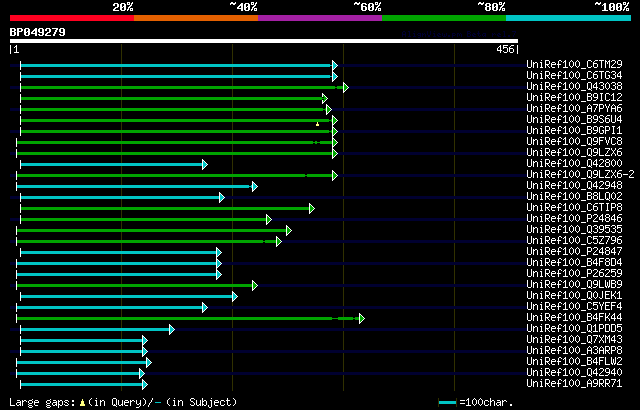The height and width of the screenshot is (410, 640).
Task: Select the UniRef100_B4FK44 label
Action: click(574, 317)
